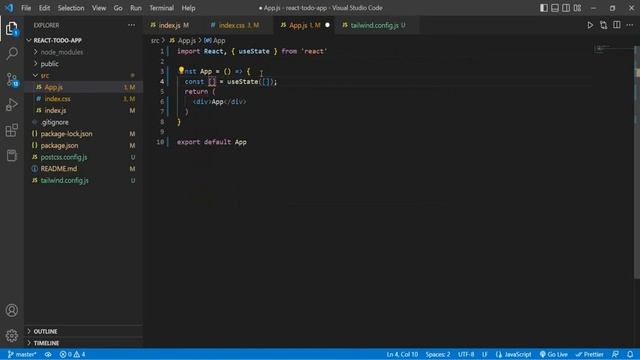Open the Selection menu
Viewport: 640px width, 360px height.
71,8
